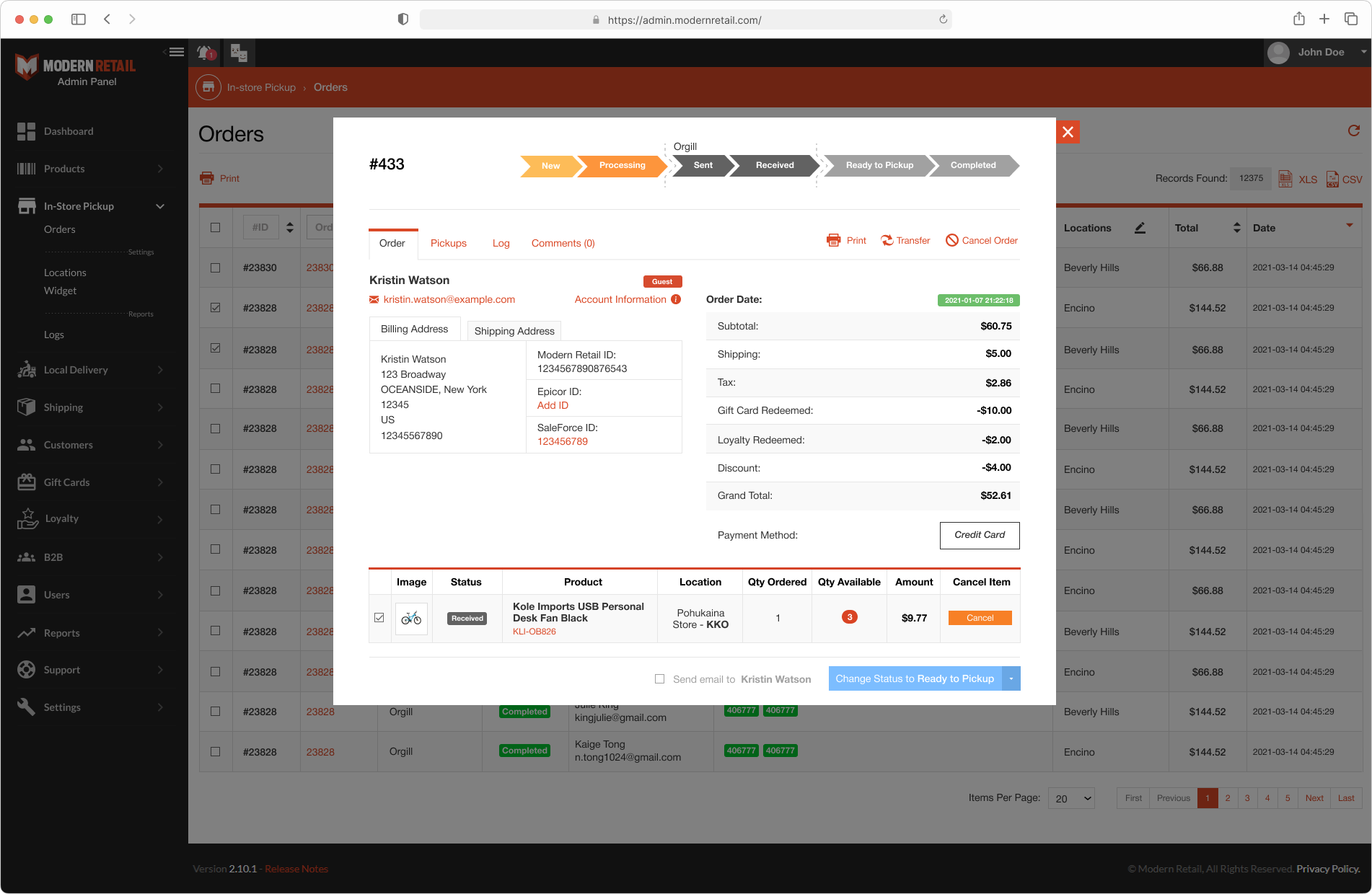This screenshot has width=1372, height=894.
Task: Click the edit pencil beside Locations column
Action: pos(1140,228)
